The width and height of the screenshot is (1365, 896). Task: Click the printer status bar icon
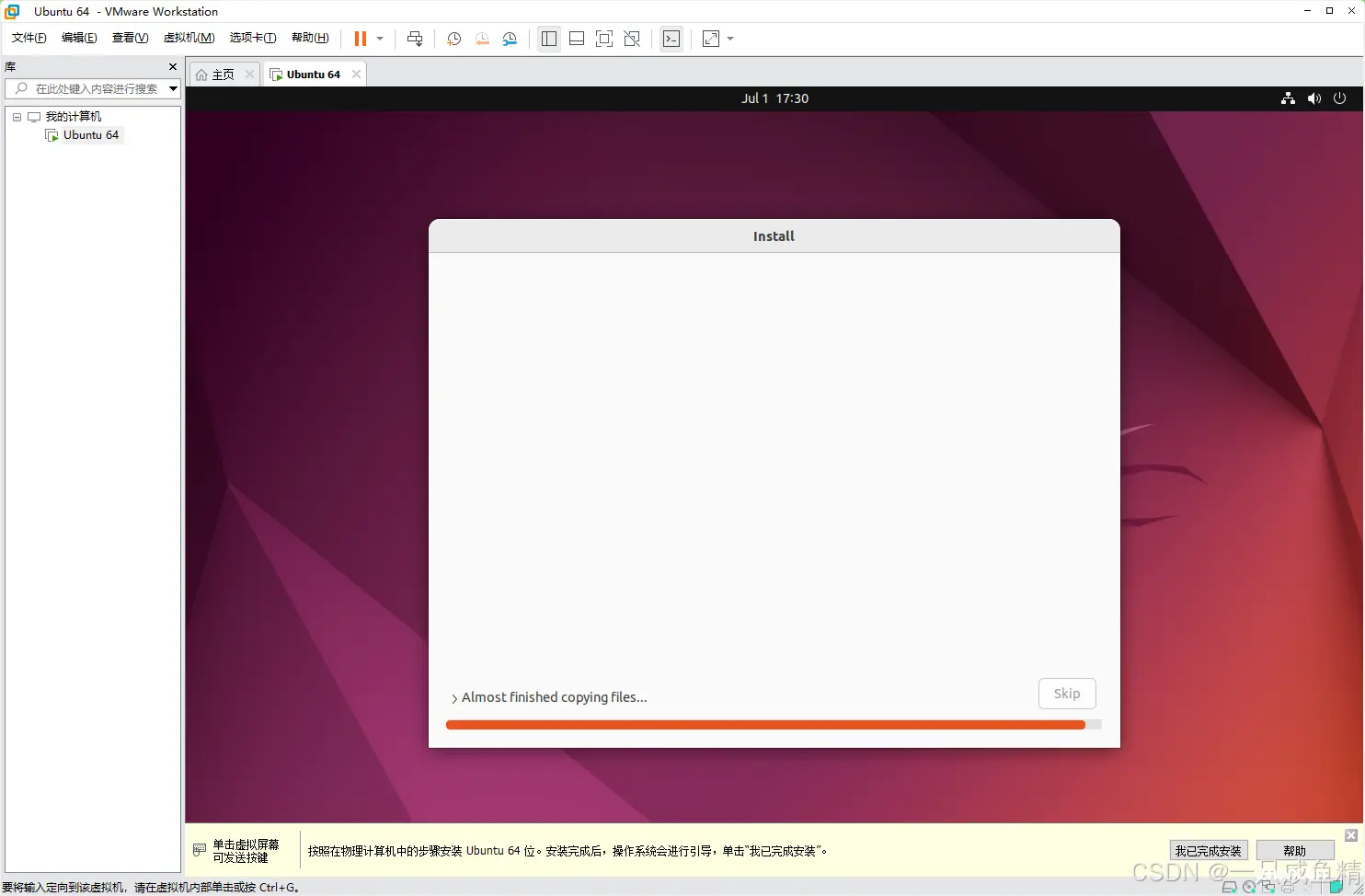pos(1288,888)
